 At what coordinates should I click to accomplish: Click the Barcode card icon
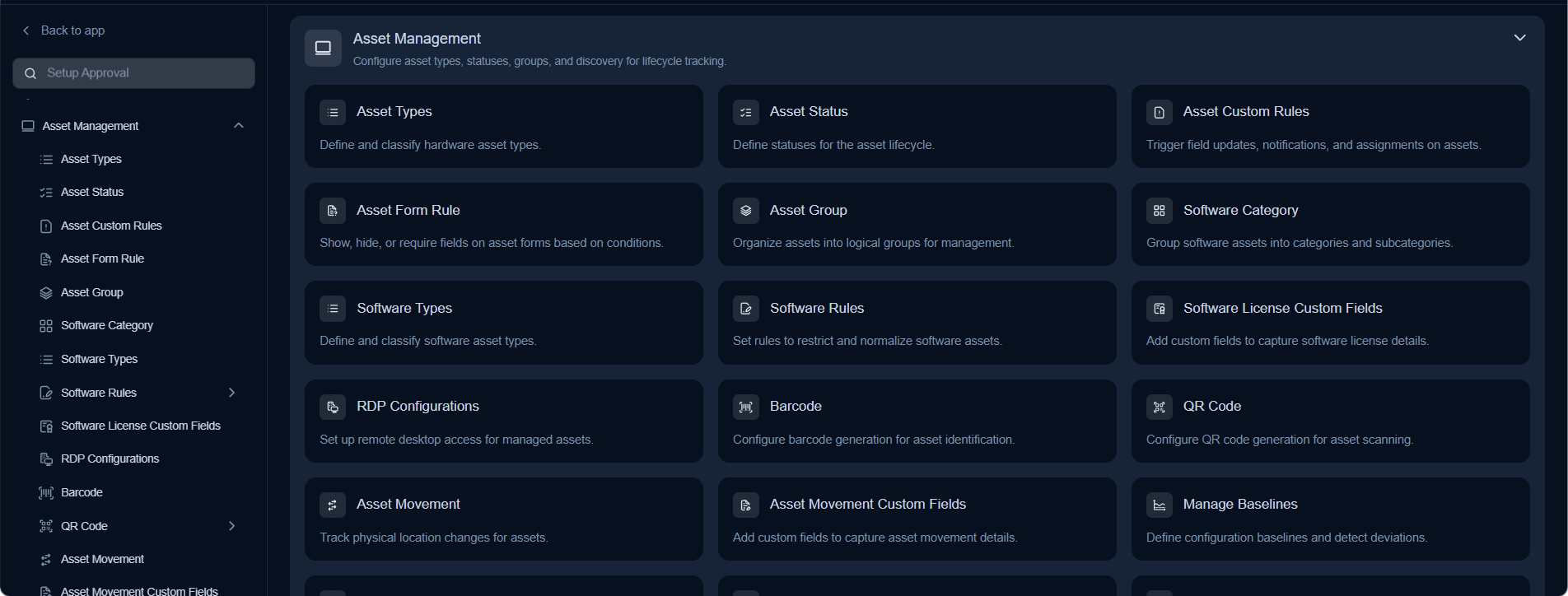[x=746, y=407]
